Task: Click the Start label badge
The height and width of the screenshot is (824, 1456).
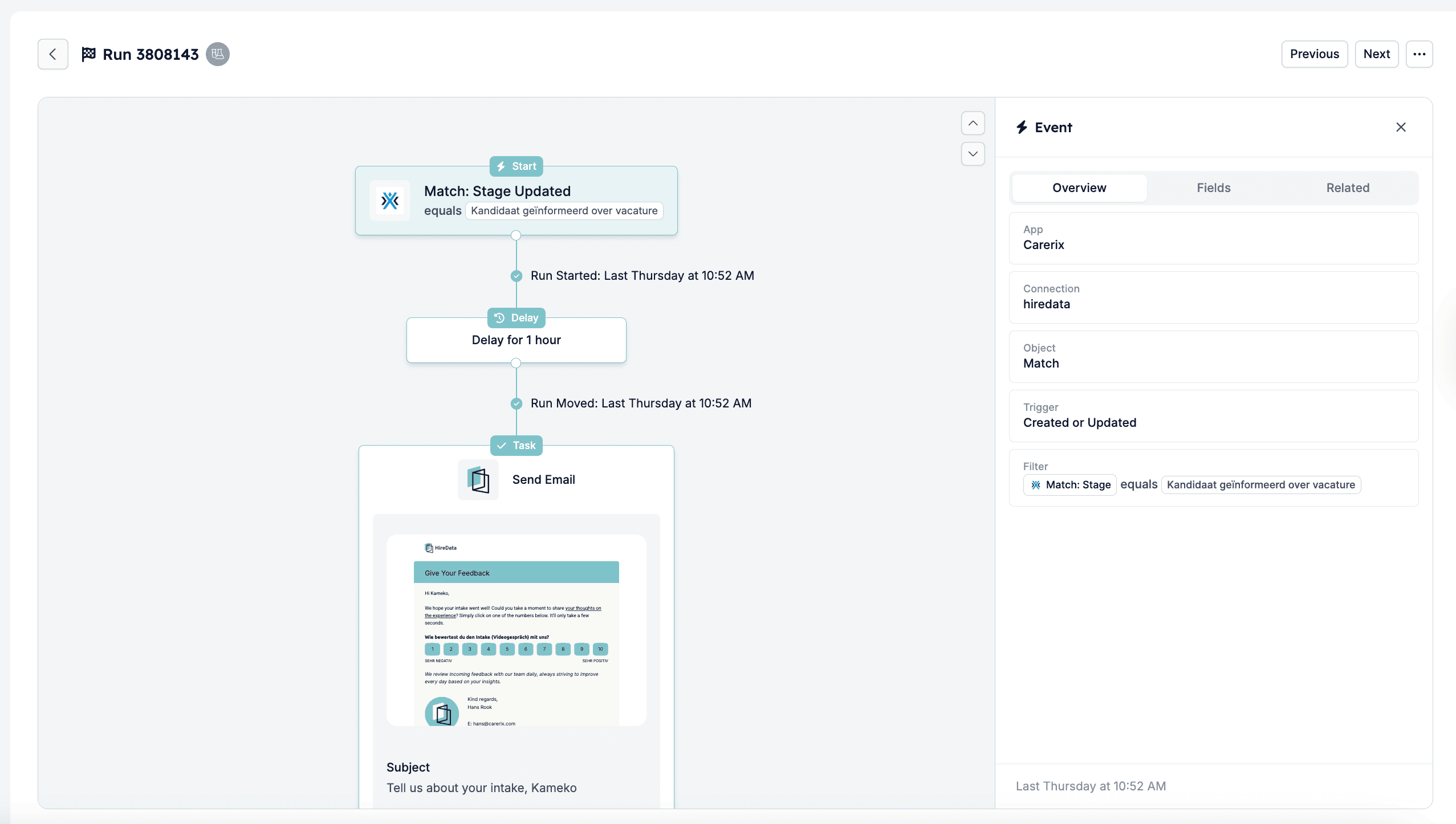Action: click(516, 166)
